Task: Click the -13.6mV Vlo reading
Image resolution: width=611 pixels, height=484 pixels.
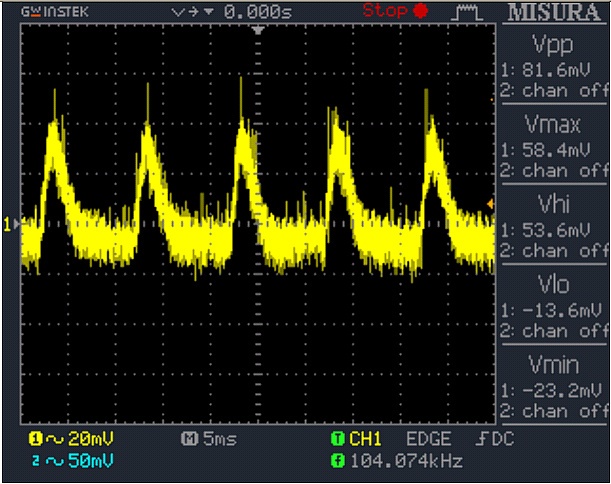Action: [x=562, y=311]
